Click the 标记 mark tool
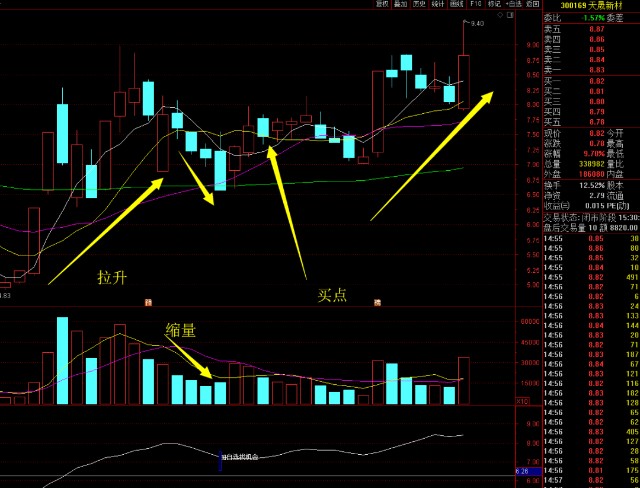Image resolution: width=640 pixels, height=488 pixels. 494,4
